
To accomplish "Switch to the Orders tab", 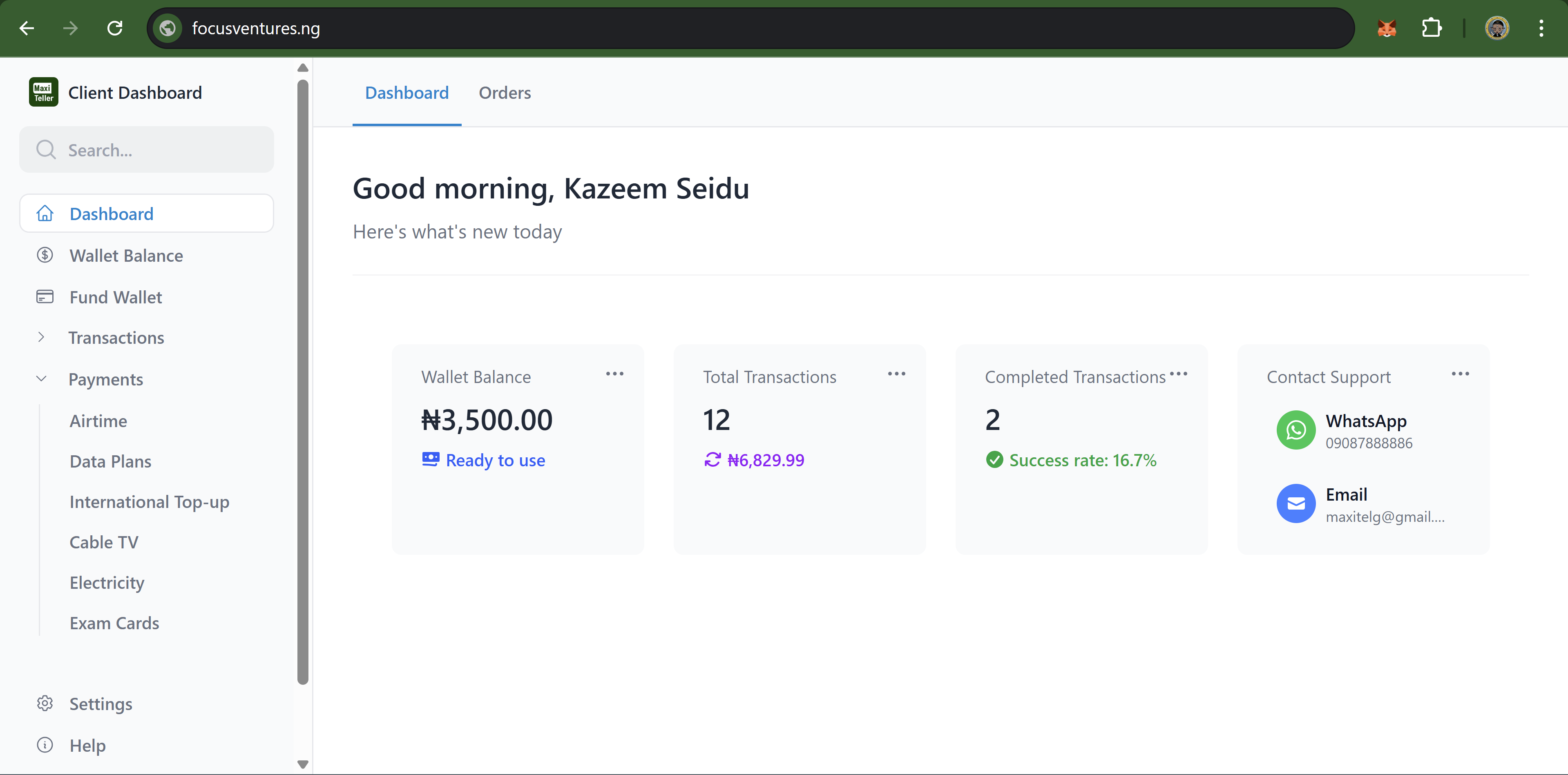I will point(505,93).
